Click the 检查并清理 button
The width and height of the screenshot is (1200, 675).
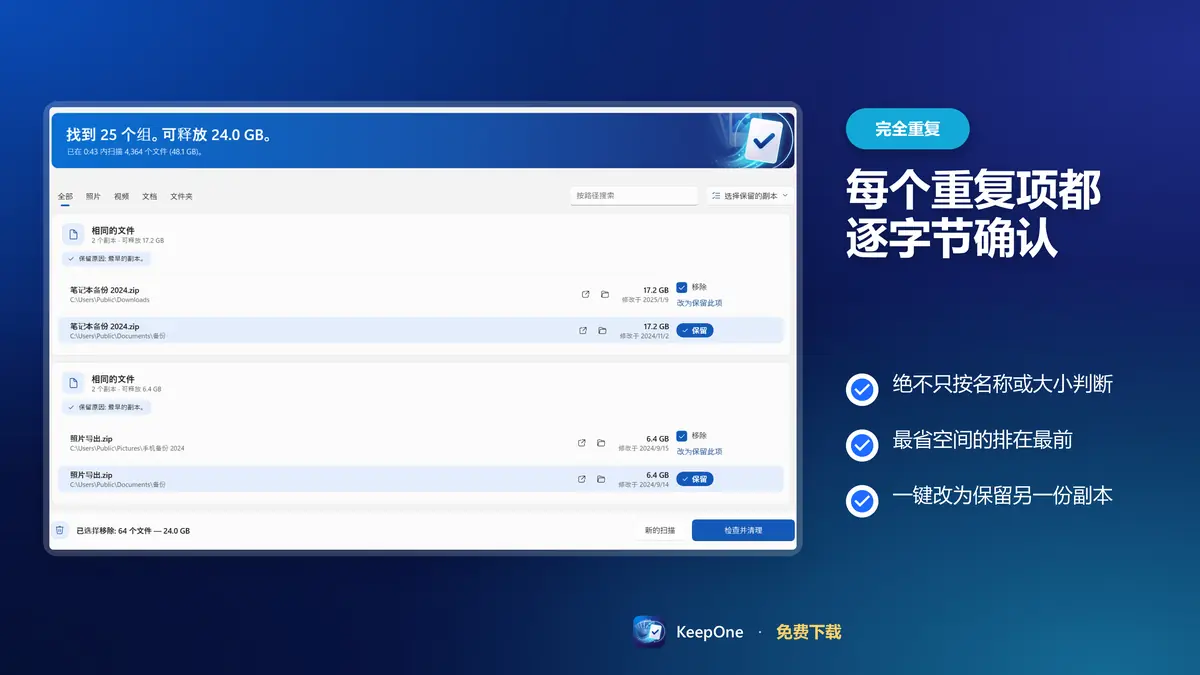click(743, 530)
